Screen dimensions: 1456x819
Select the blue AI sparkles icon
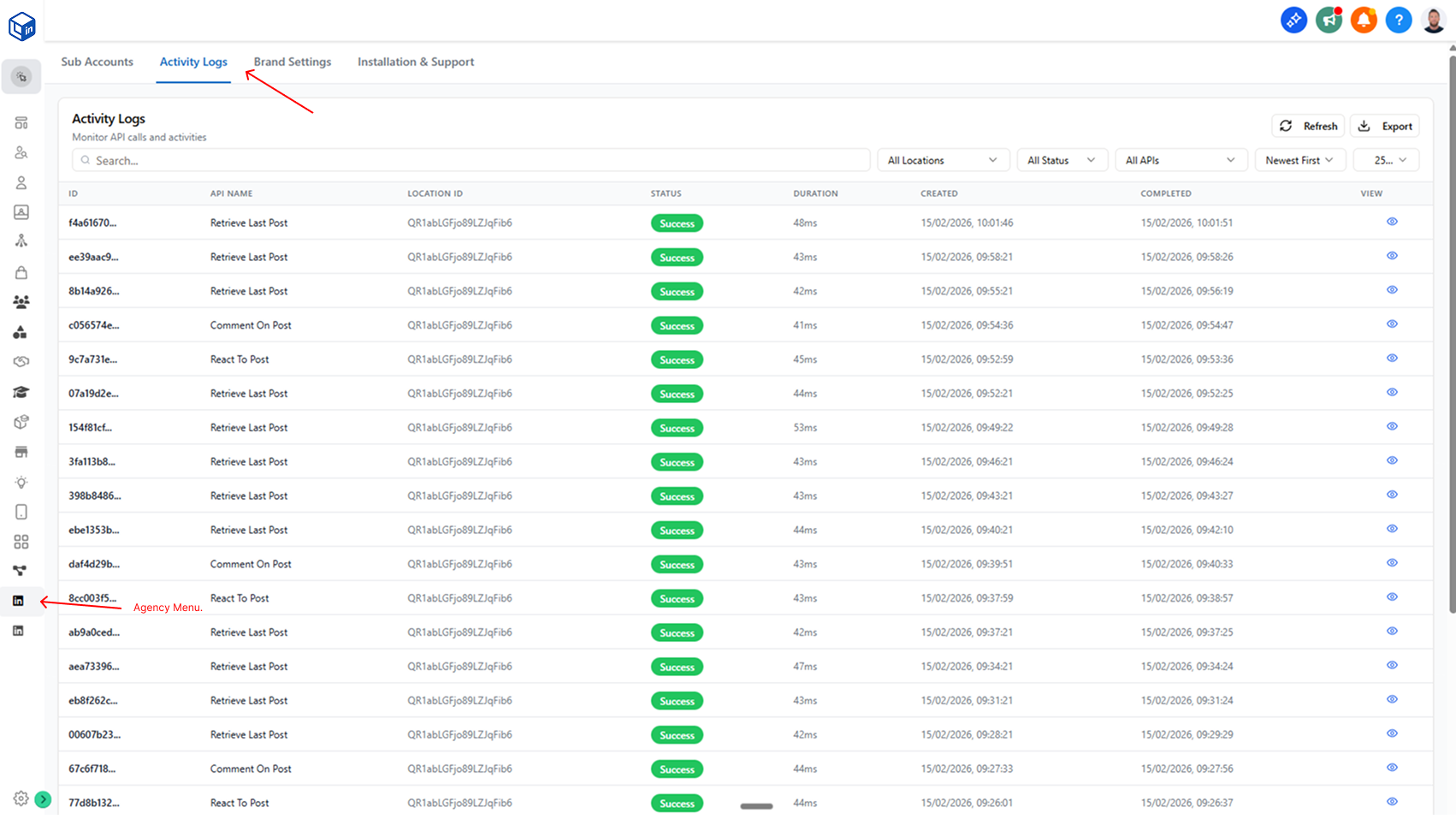(1293, 20)
